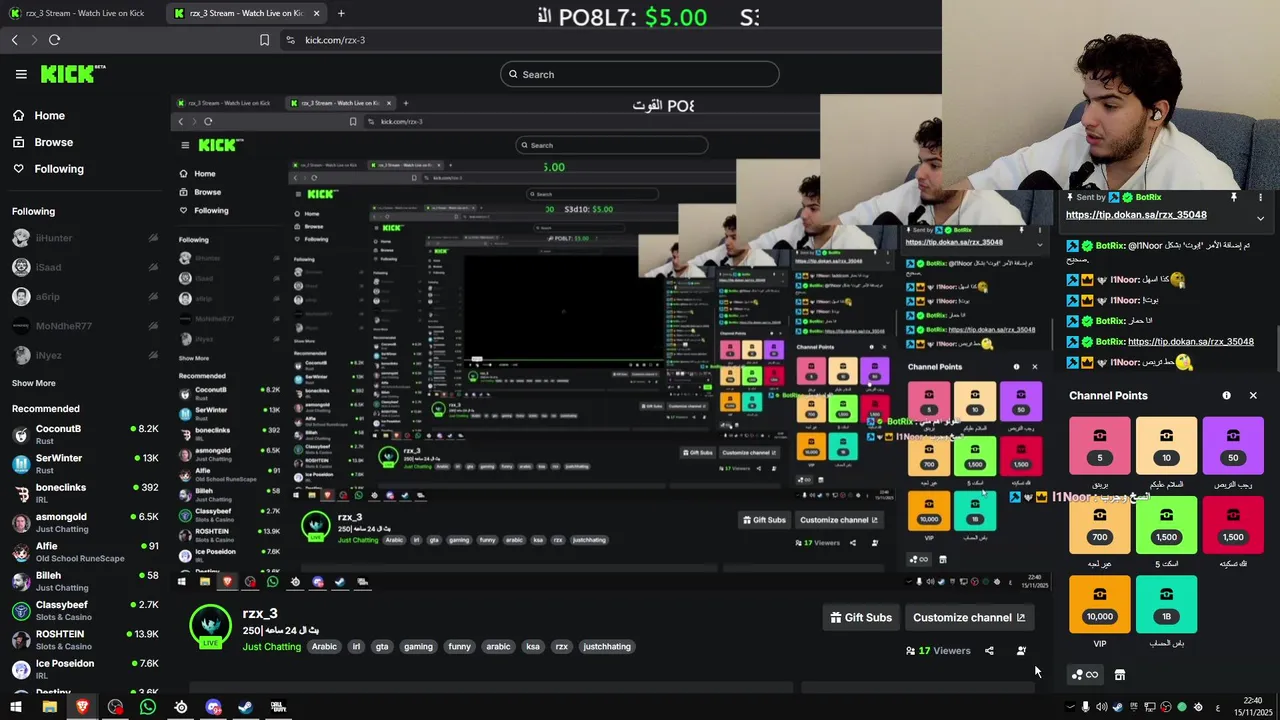Open recommended channel SerWinter
This screenshot has height=720, width=1280.
click(85, 464)
